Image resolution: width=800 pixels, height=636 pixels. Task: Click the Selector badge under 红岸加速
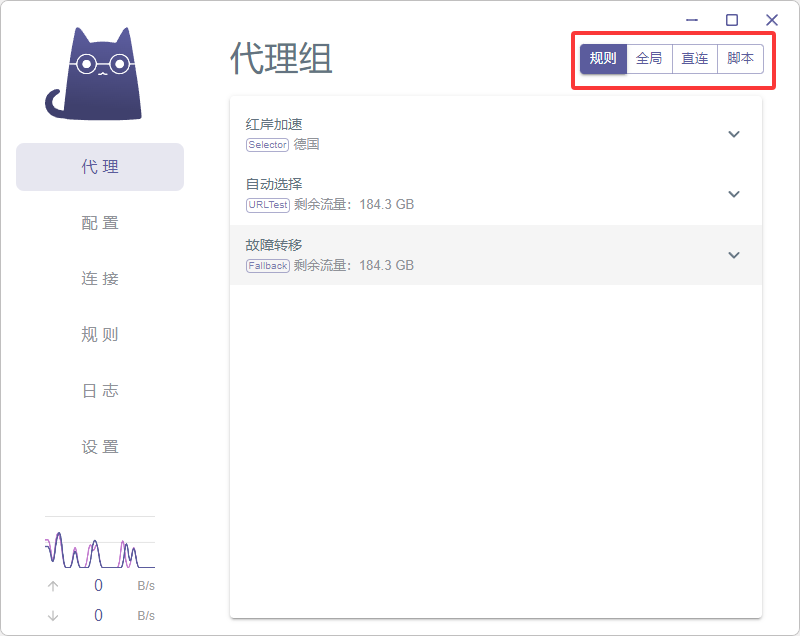tap(267, 145)
